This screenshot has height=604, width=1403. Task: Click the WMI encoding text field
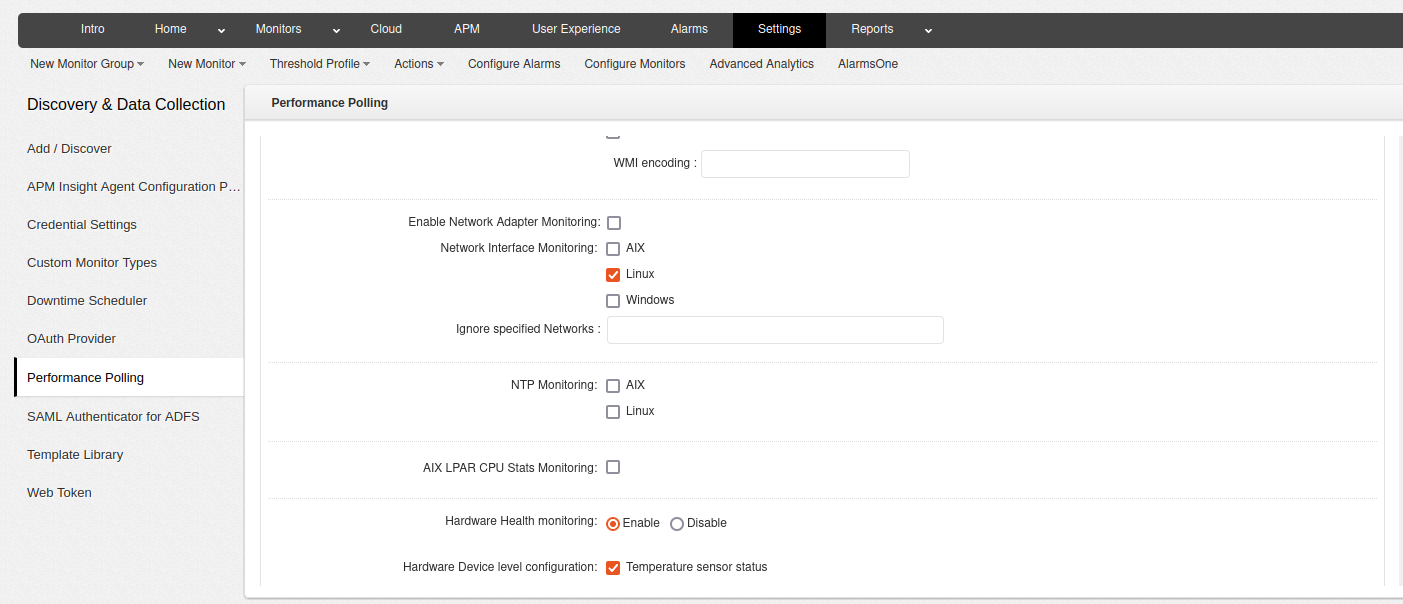tap(805, 164)
